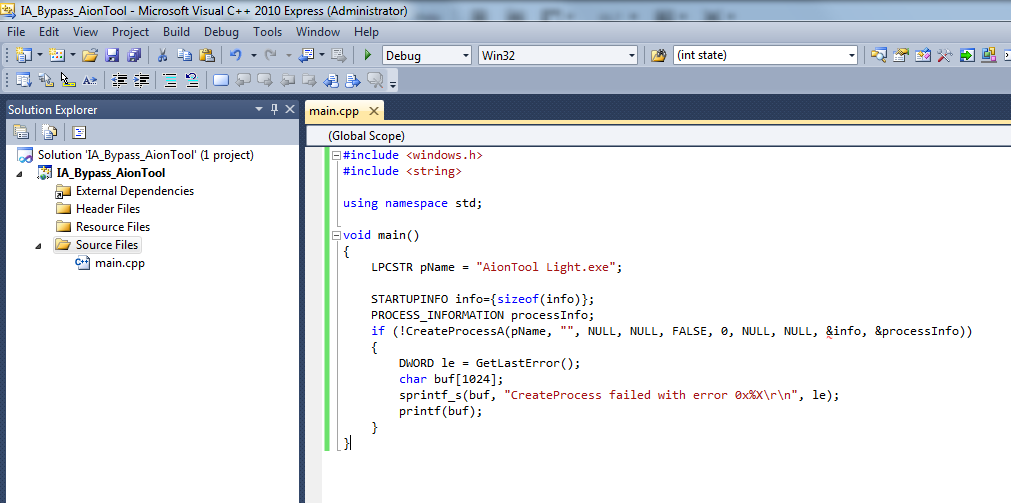Click the Navigate Backward icon
Image resolution: width=1011 pixels, height=503 pixels.
306,55
